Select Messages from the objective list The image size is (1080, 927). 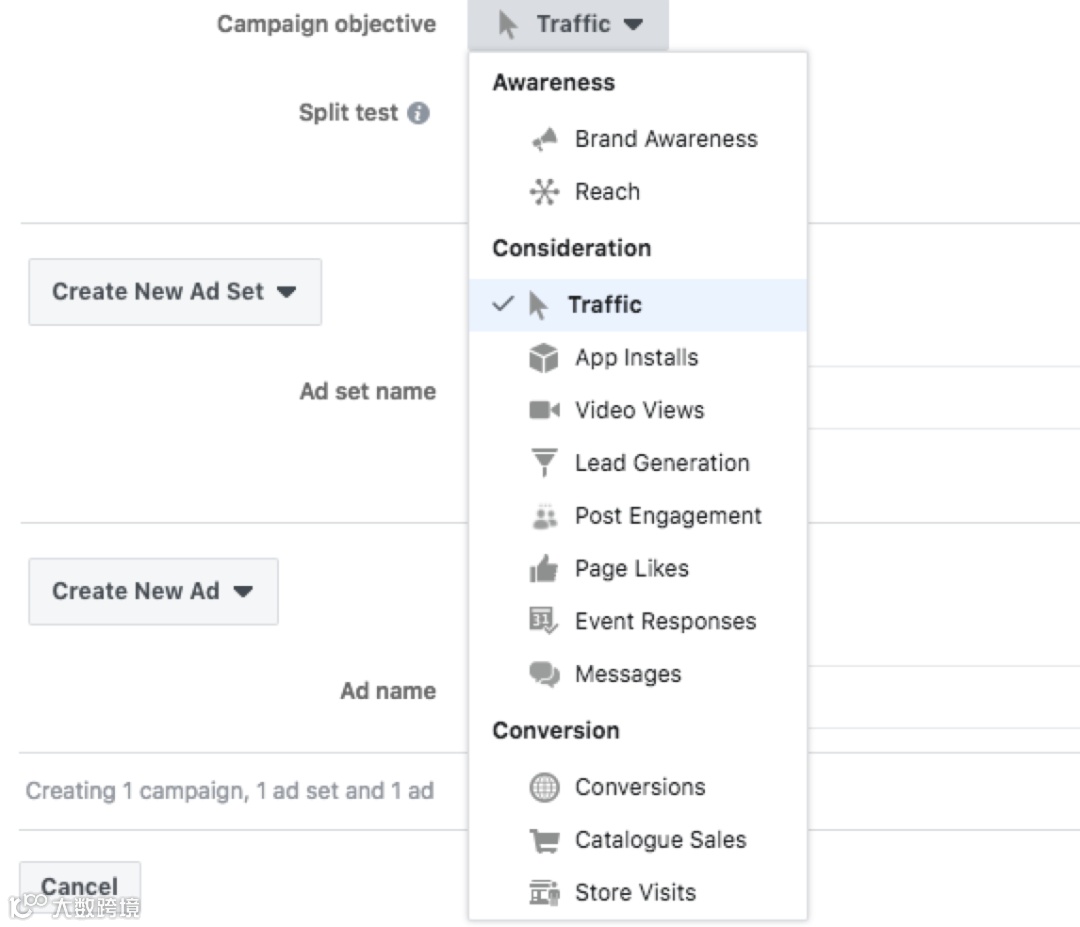click(627, 674)
